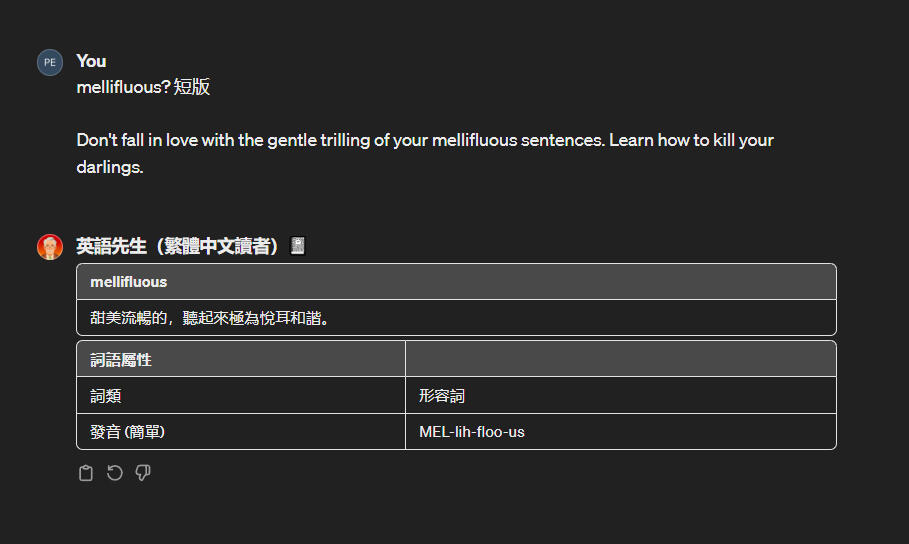
Task: Click the word "darlings." in the user message
Action: click(x=110, y=167)
